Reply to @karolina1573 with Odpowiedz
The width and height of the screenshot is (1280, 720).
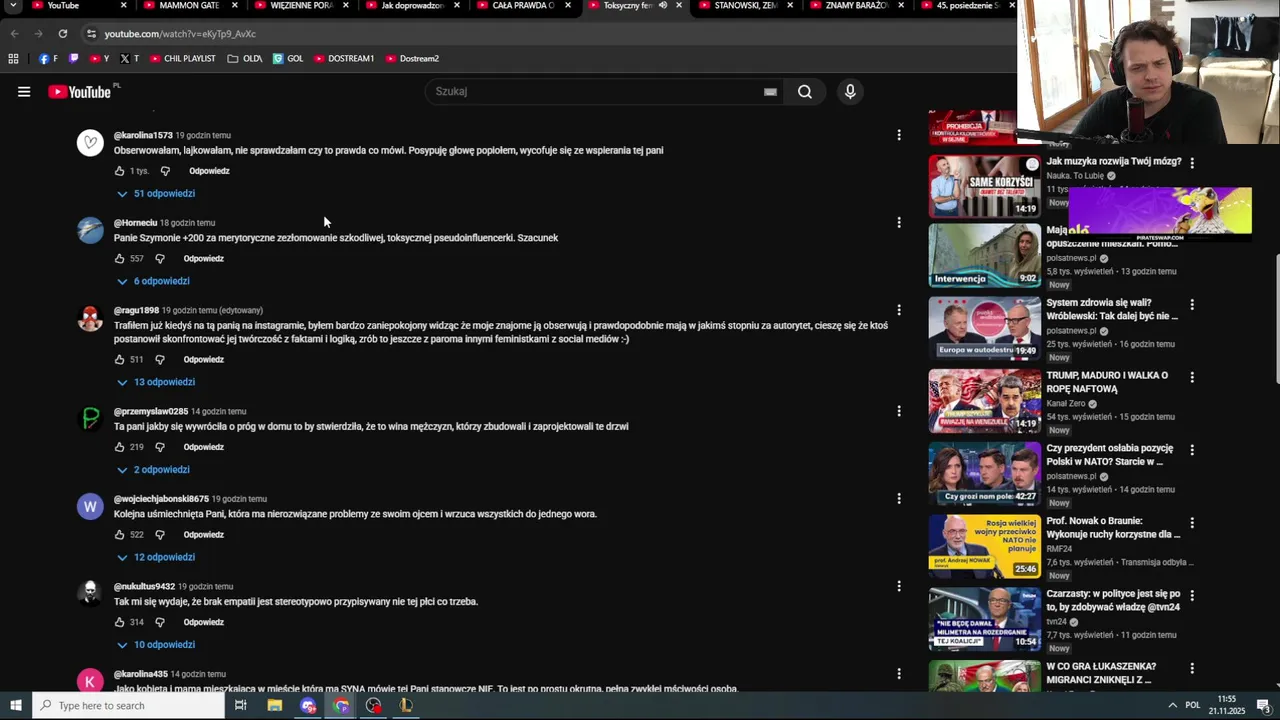(x=209, y=171)
